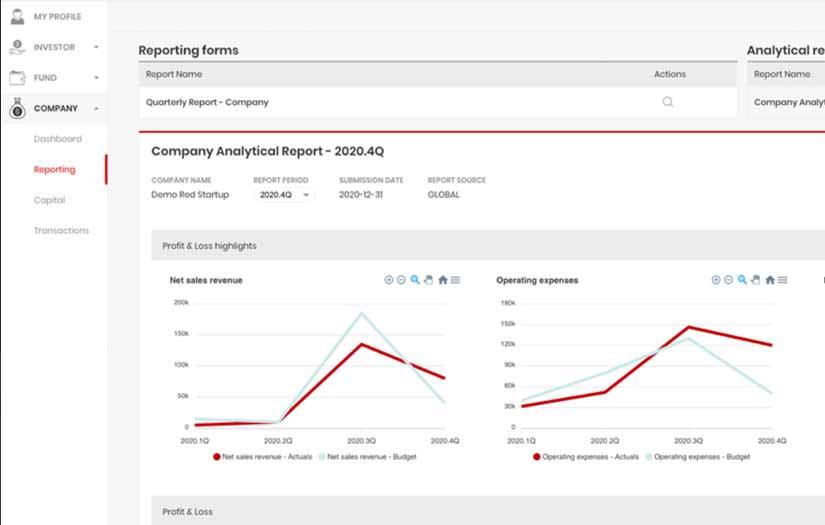Screen dimensions: 825x525
Task: Toggle Net sales revenue - Actuals legend series
Action: [263, 457]
